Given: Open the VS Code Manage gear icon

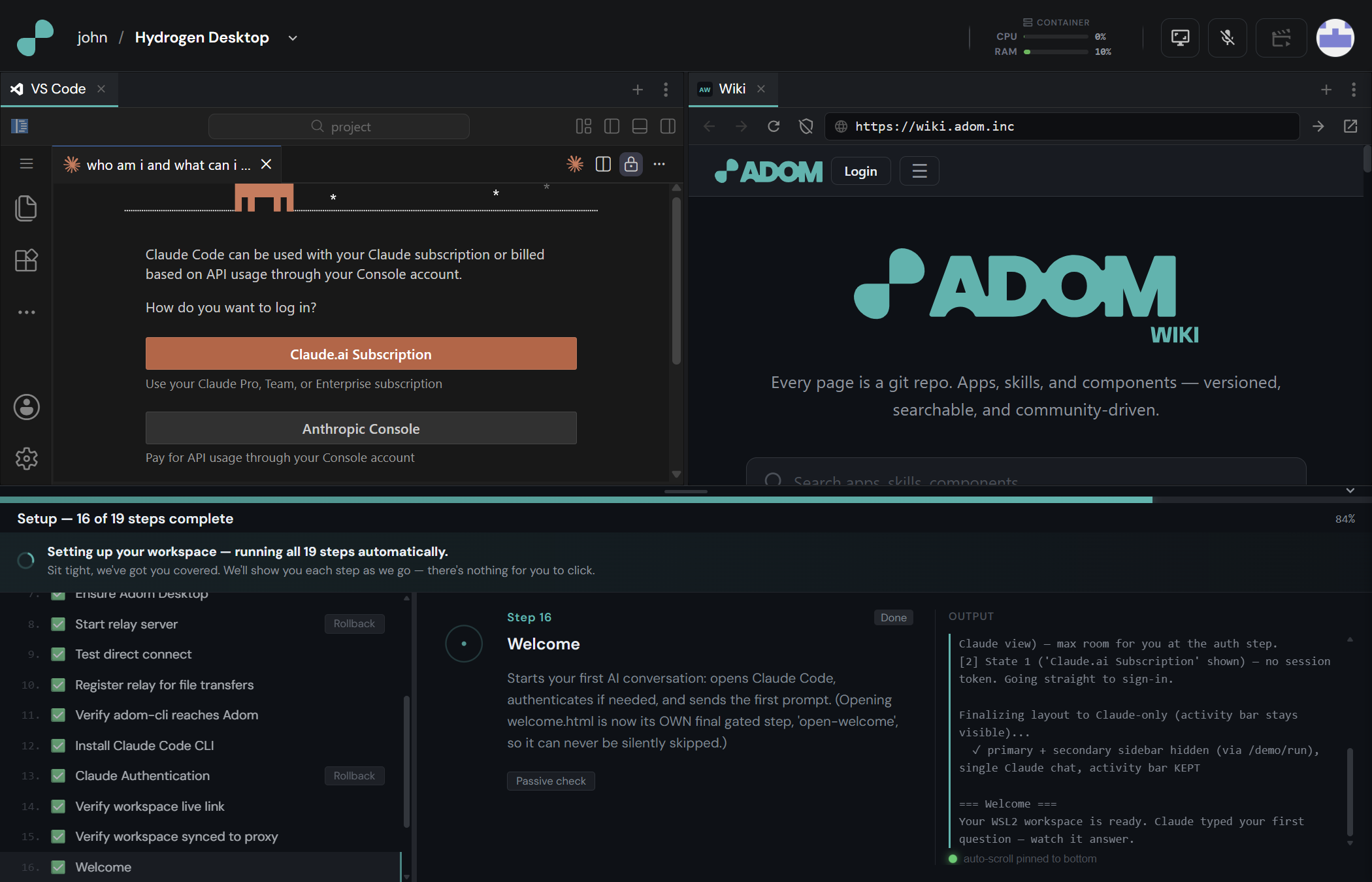Looking at the screenshot, I should tap(26, 459).
